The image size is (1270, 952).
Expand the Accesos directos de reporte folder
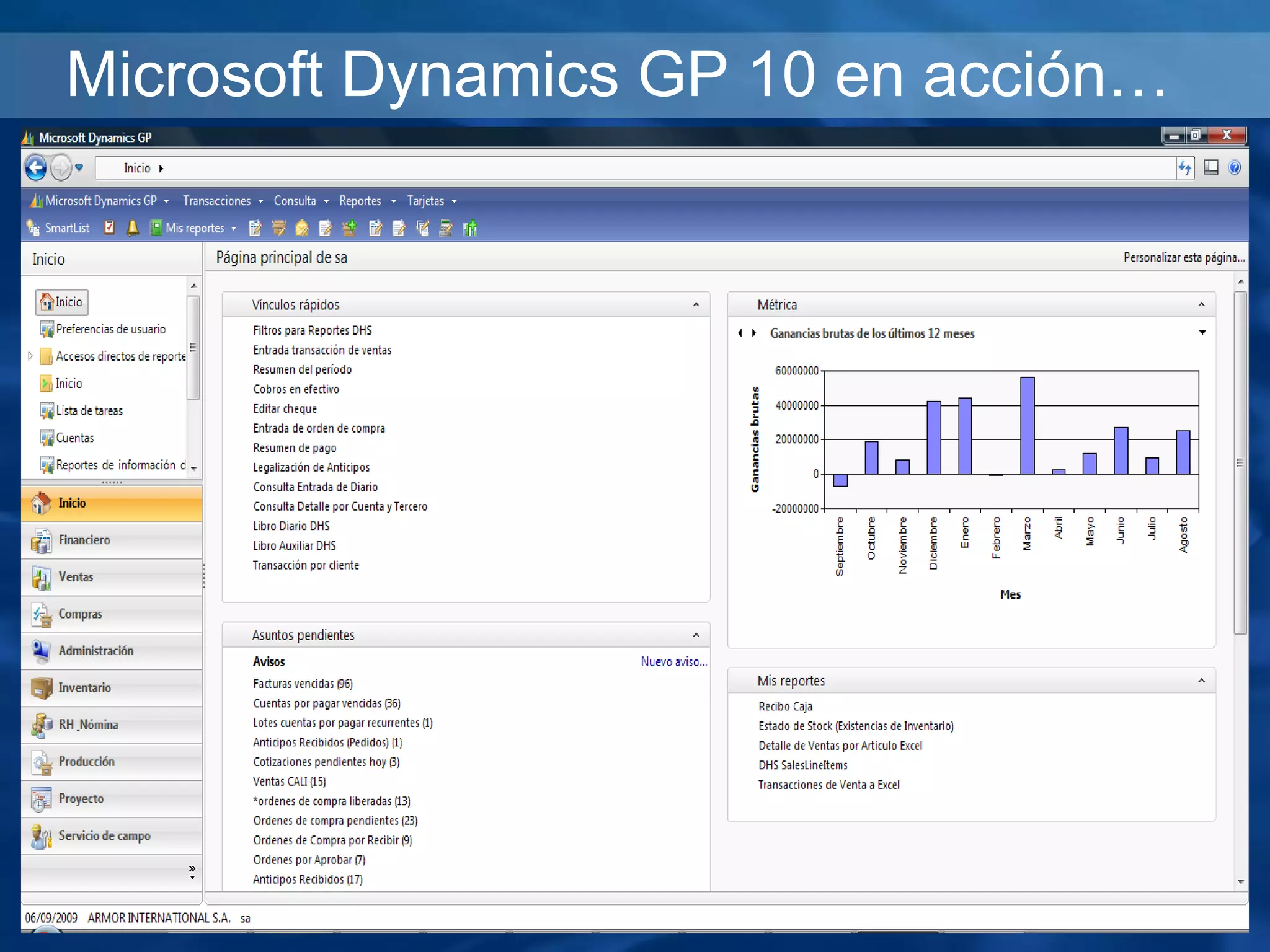[x=30, y=356]
